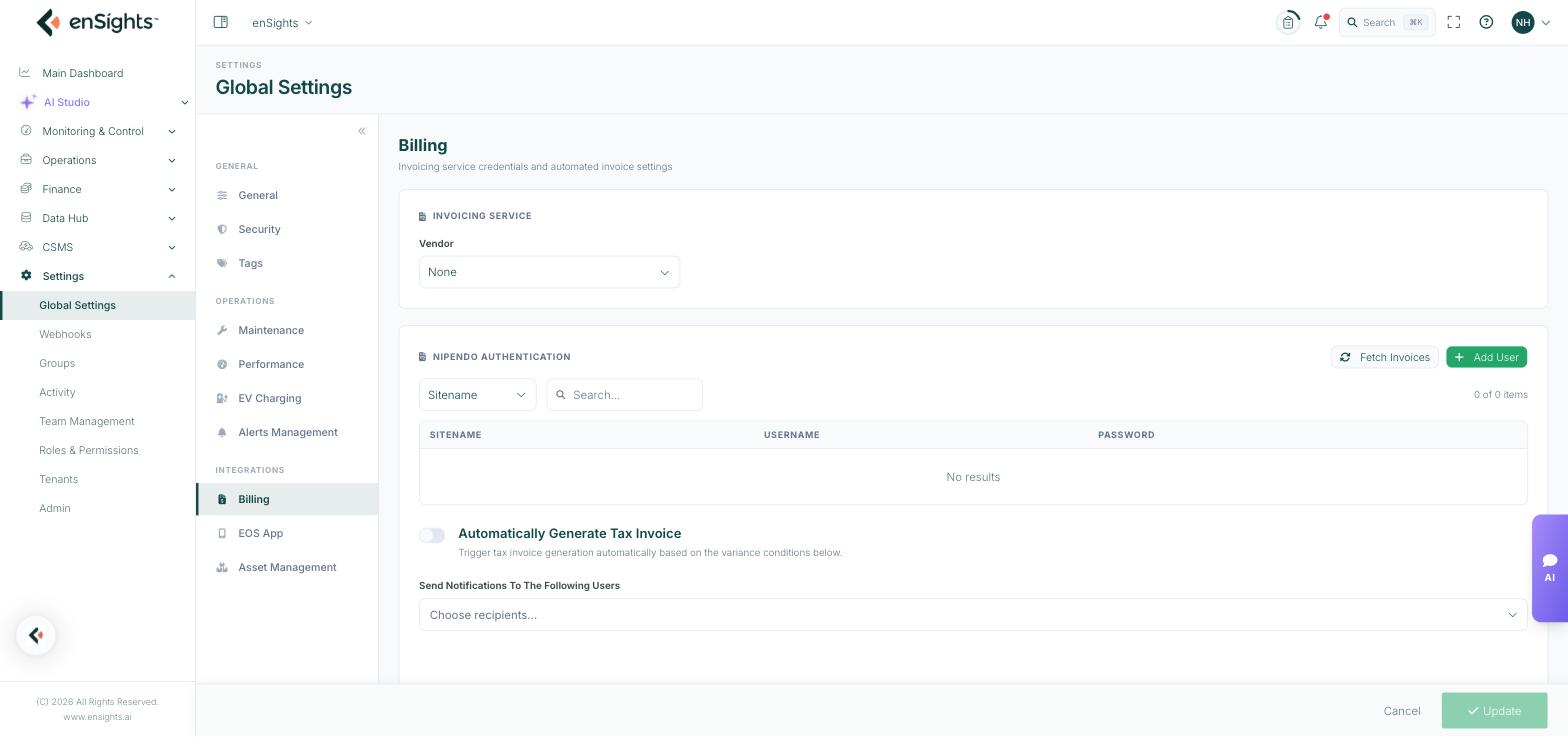
Task: Open the notifications bell
Action: point(1321,22)
